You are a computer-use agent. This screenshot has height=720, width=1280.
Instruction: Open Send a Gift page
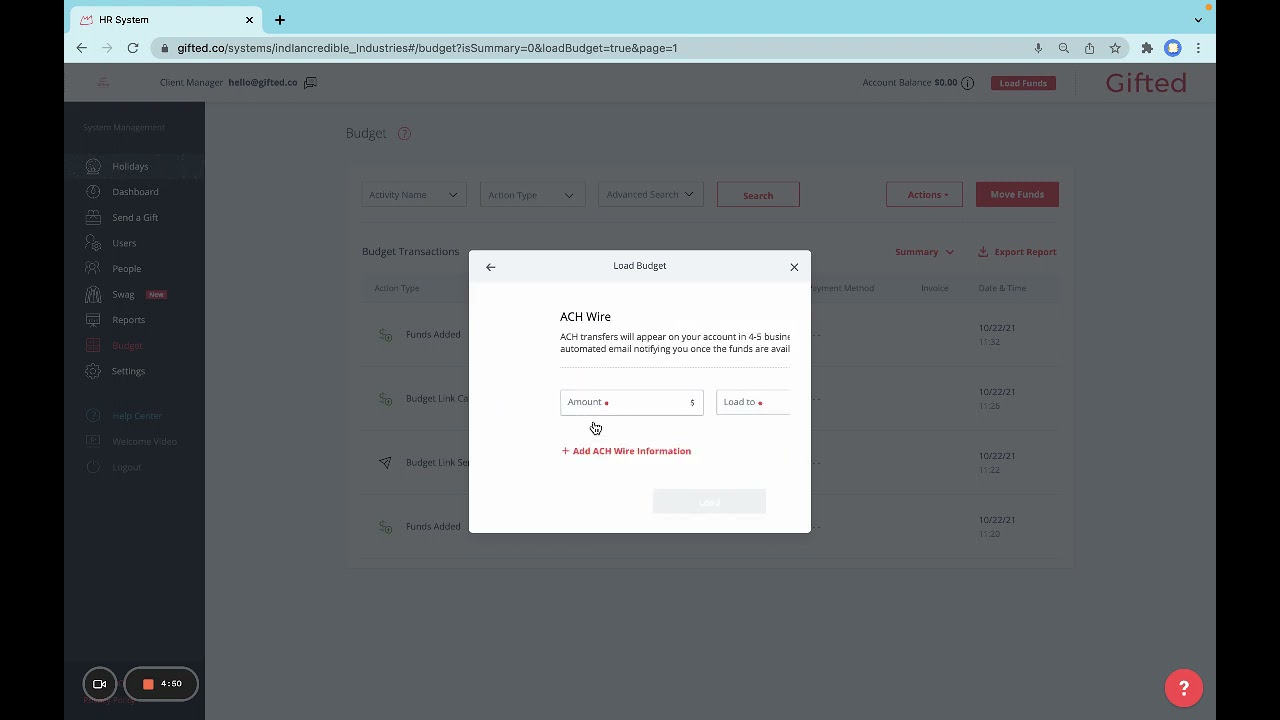(x=135, y=218)
